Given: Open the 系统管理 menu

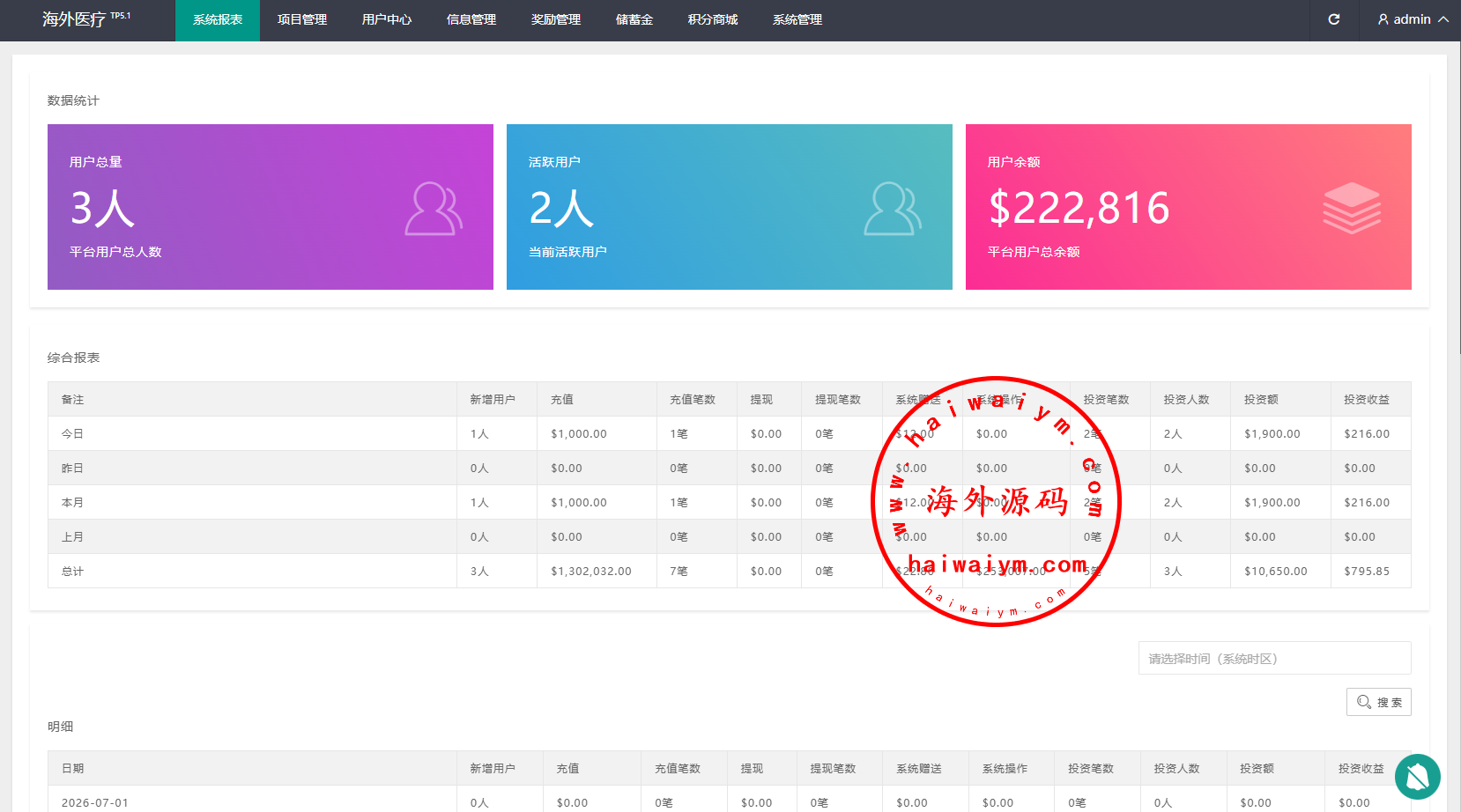Looking at the screenshot, I should pos(797,20).
